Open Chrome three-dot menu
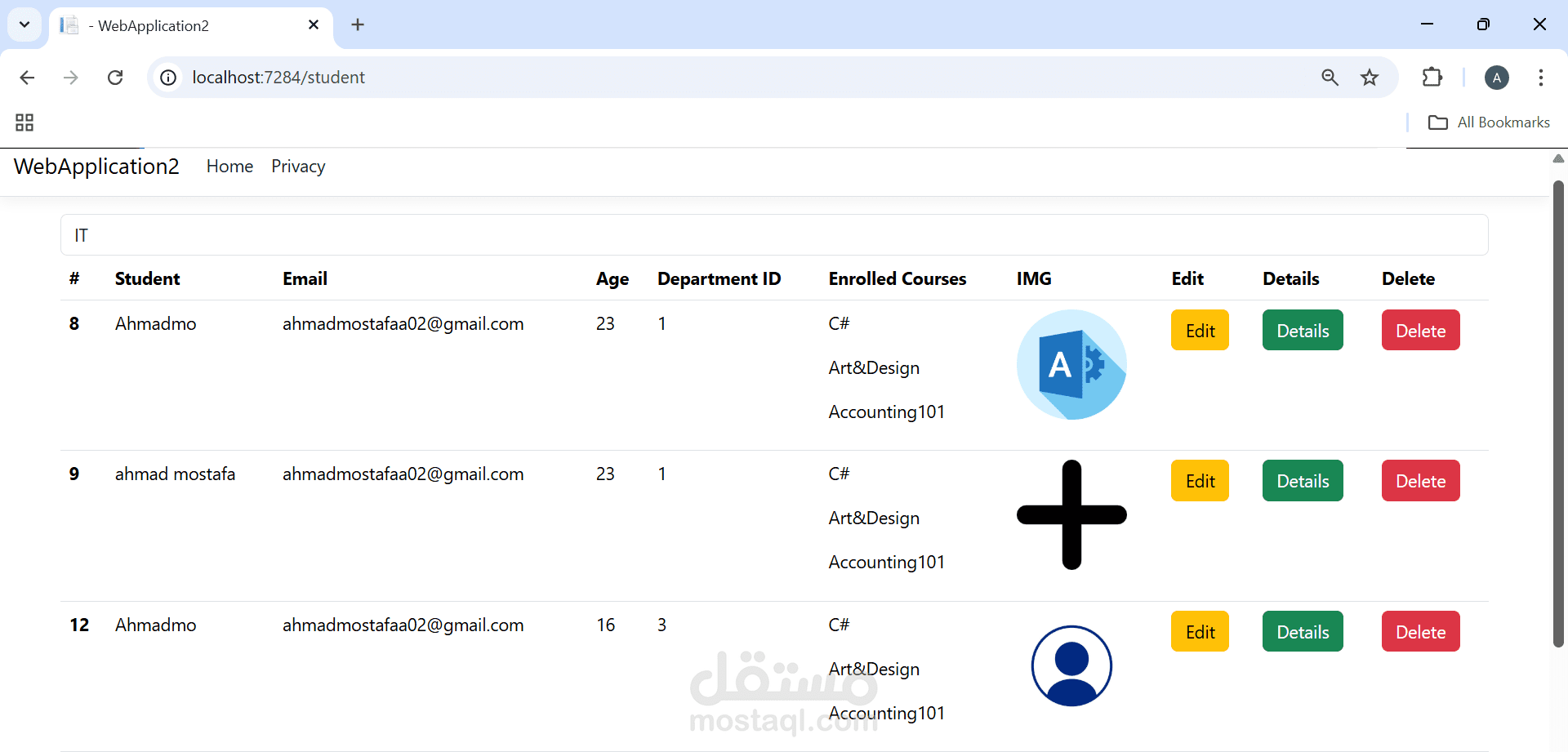 1541,78
